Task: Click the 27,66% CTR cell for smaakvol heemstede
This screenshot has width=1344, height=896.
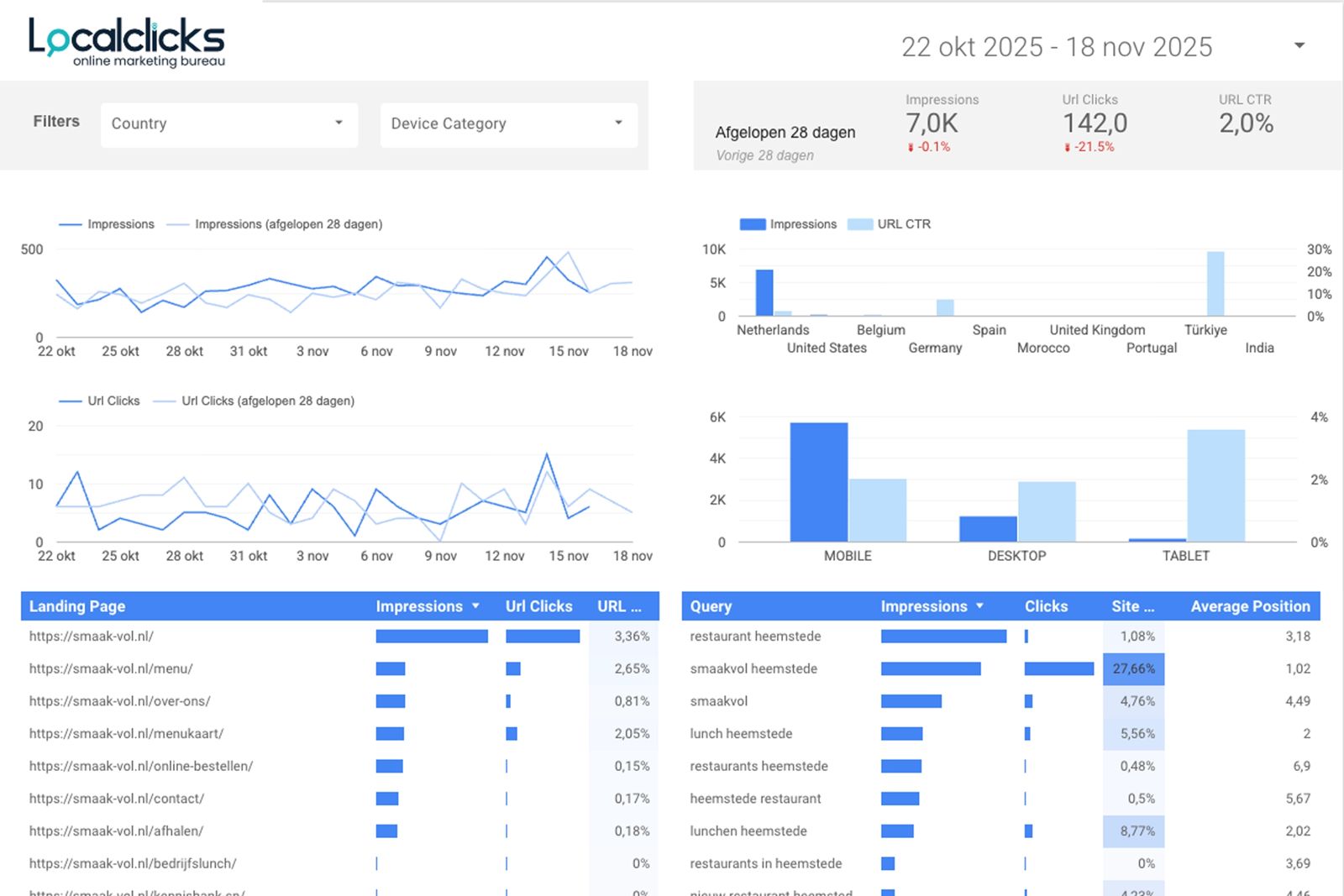Action: (1133, 669)
